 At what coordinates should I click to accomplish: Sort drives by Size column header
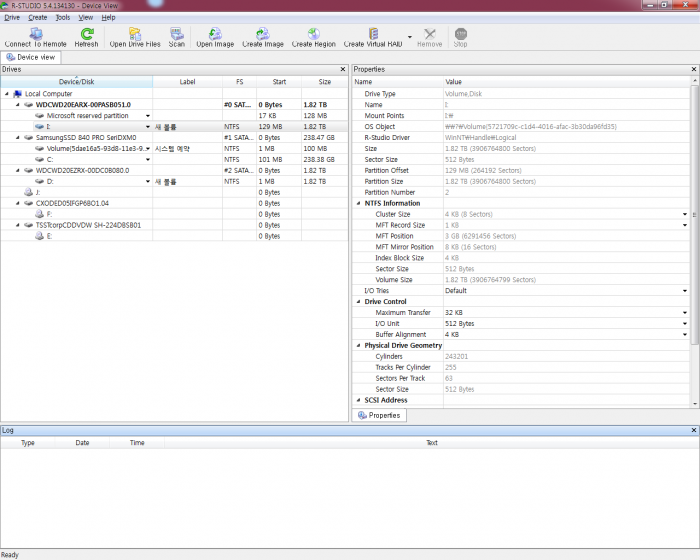(x=325, y=82)
